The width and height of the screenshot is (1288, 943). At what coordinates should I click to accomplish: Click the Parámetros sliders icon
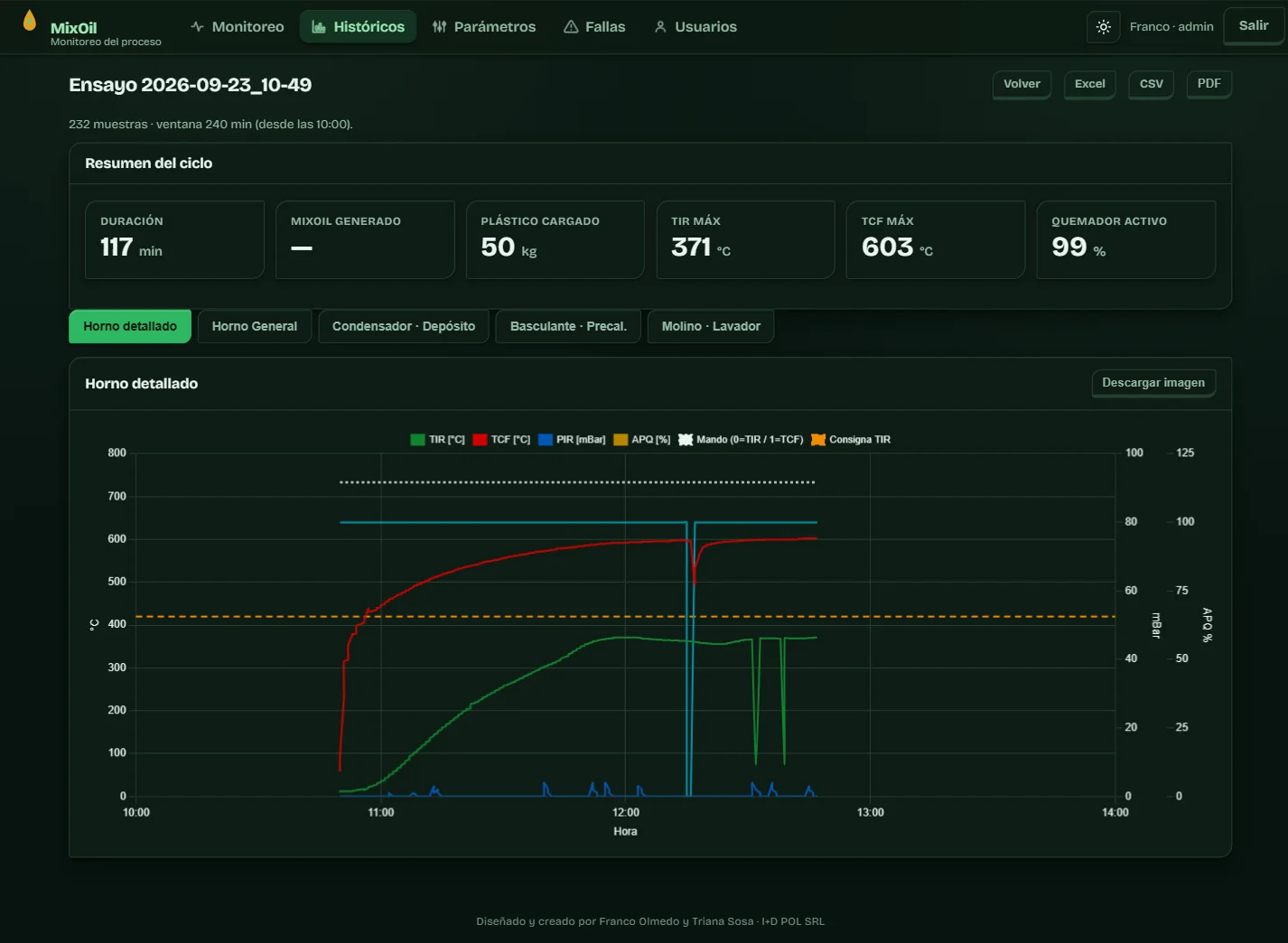tap(440, 27)
